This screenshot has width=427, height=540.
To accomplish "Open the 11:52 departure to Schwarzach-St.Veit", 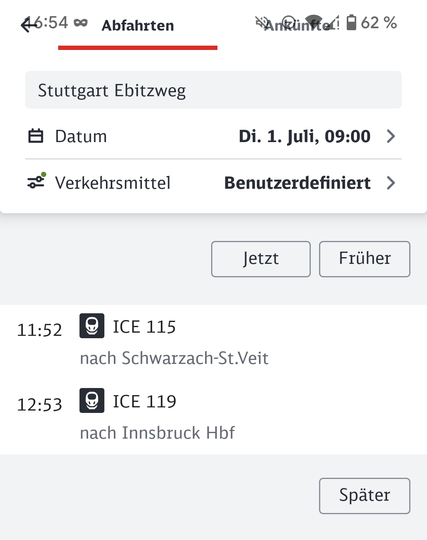I will click(x=214, y=342).
